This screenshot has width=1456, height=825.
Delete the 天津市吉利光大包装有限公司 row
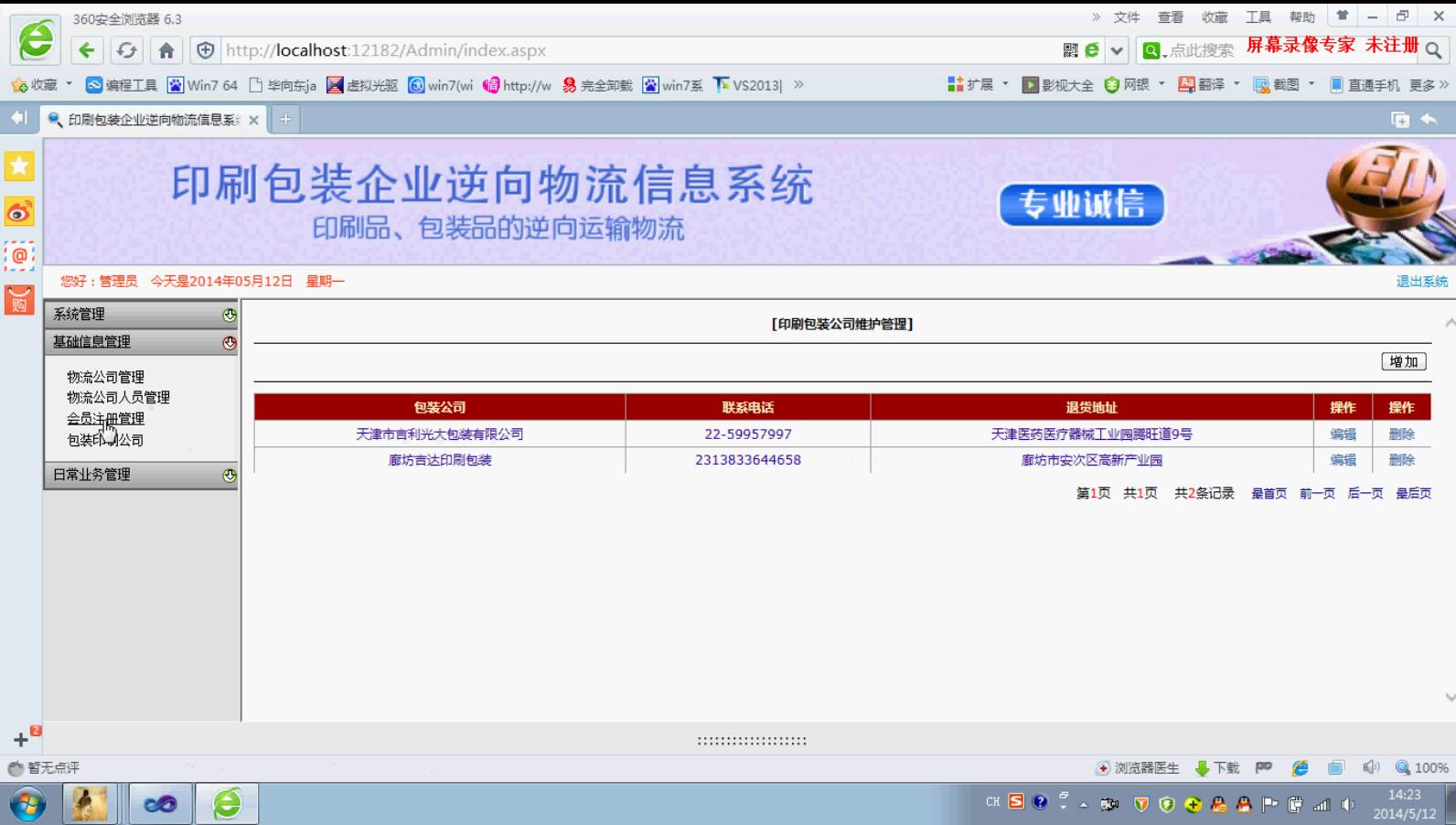click(x=1401, y=434)
